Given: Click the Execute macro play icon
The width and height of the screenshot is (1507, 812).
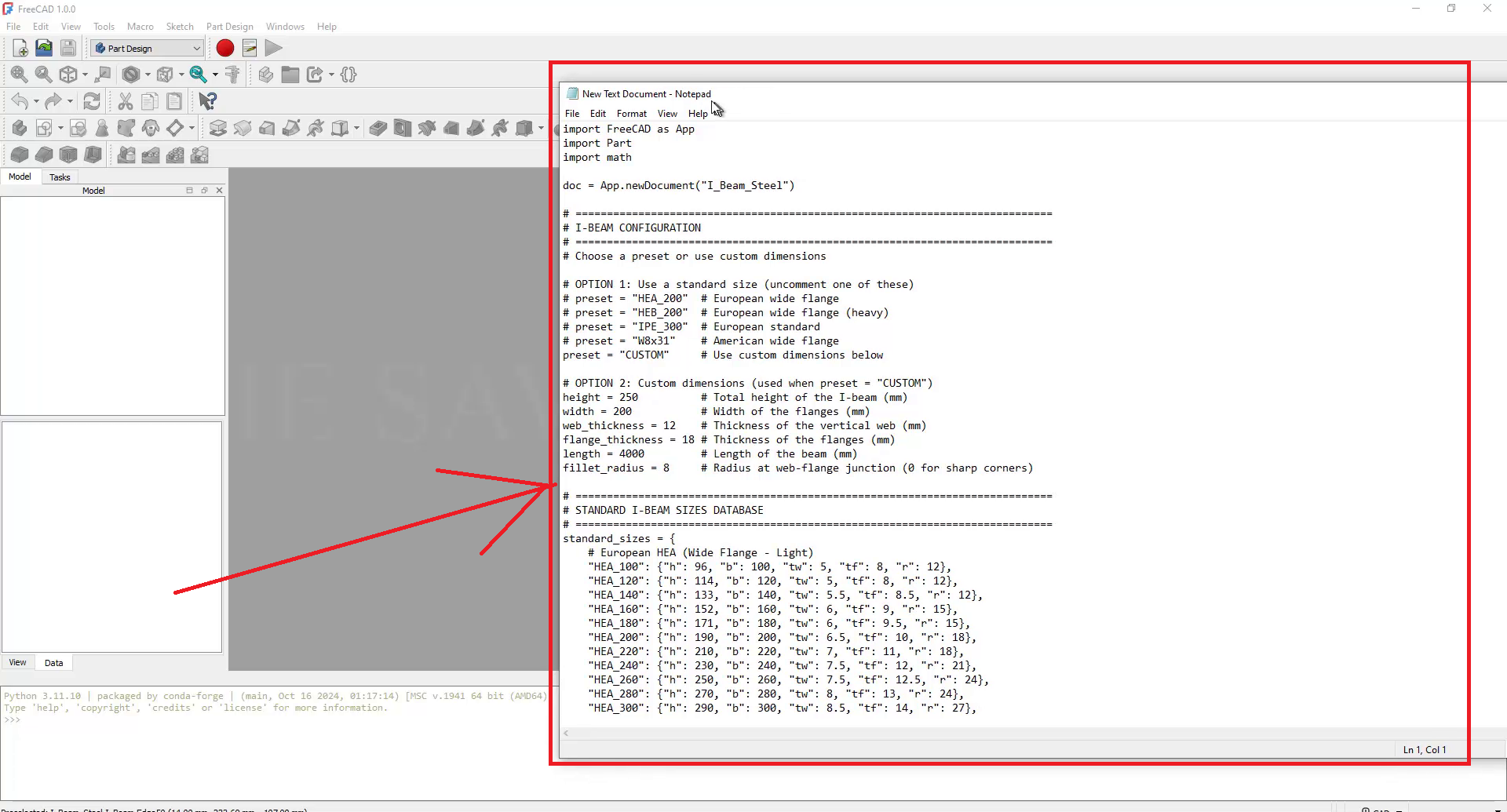Looking at the screenshot, I should click(273, 48).
